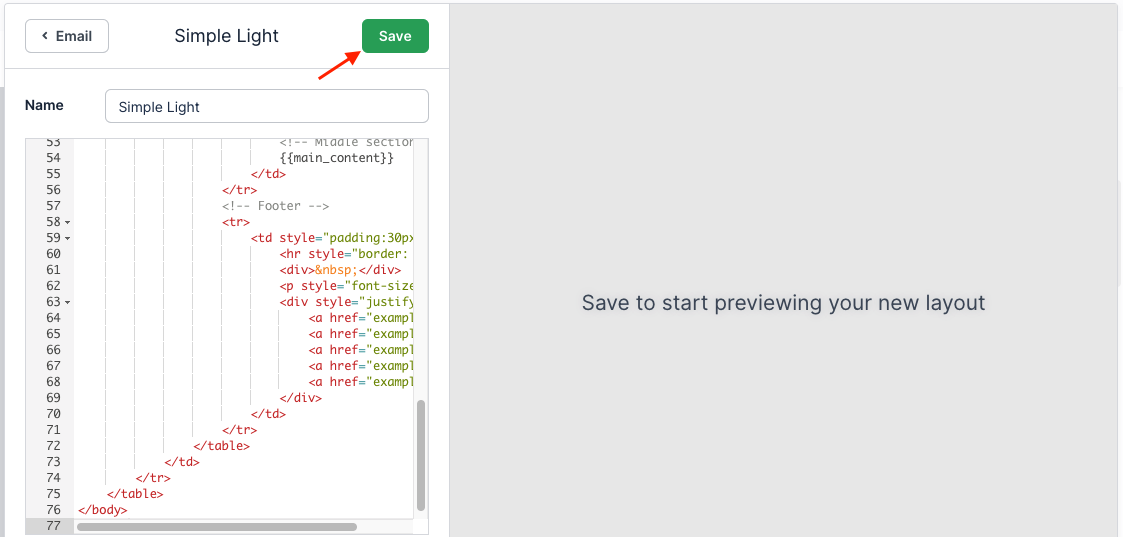
Task: Click the preview message about saving layout
Action: coord(784,303)
